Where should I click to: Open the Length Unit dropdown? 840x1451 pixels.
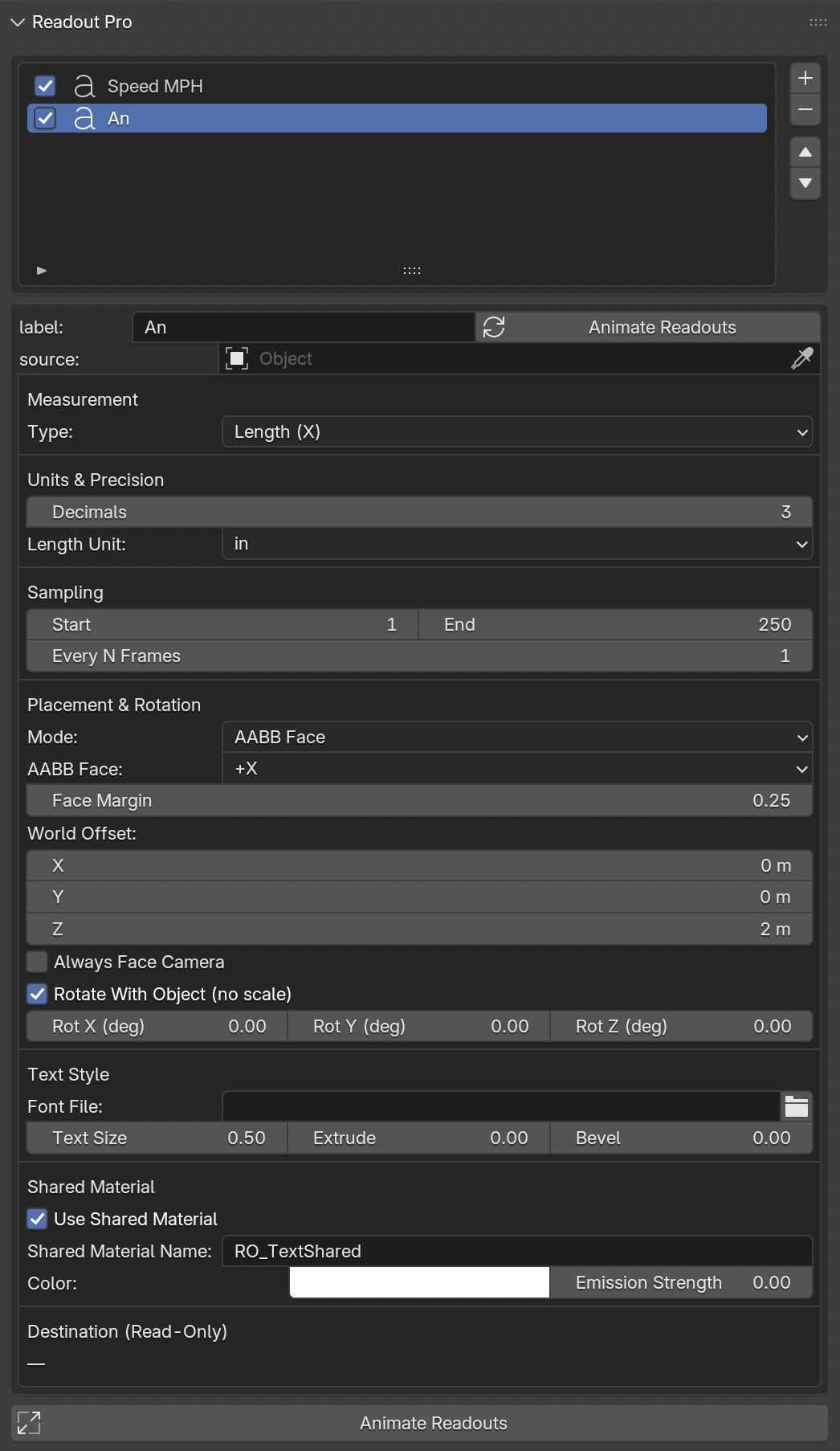[x=517, y=544]
